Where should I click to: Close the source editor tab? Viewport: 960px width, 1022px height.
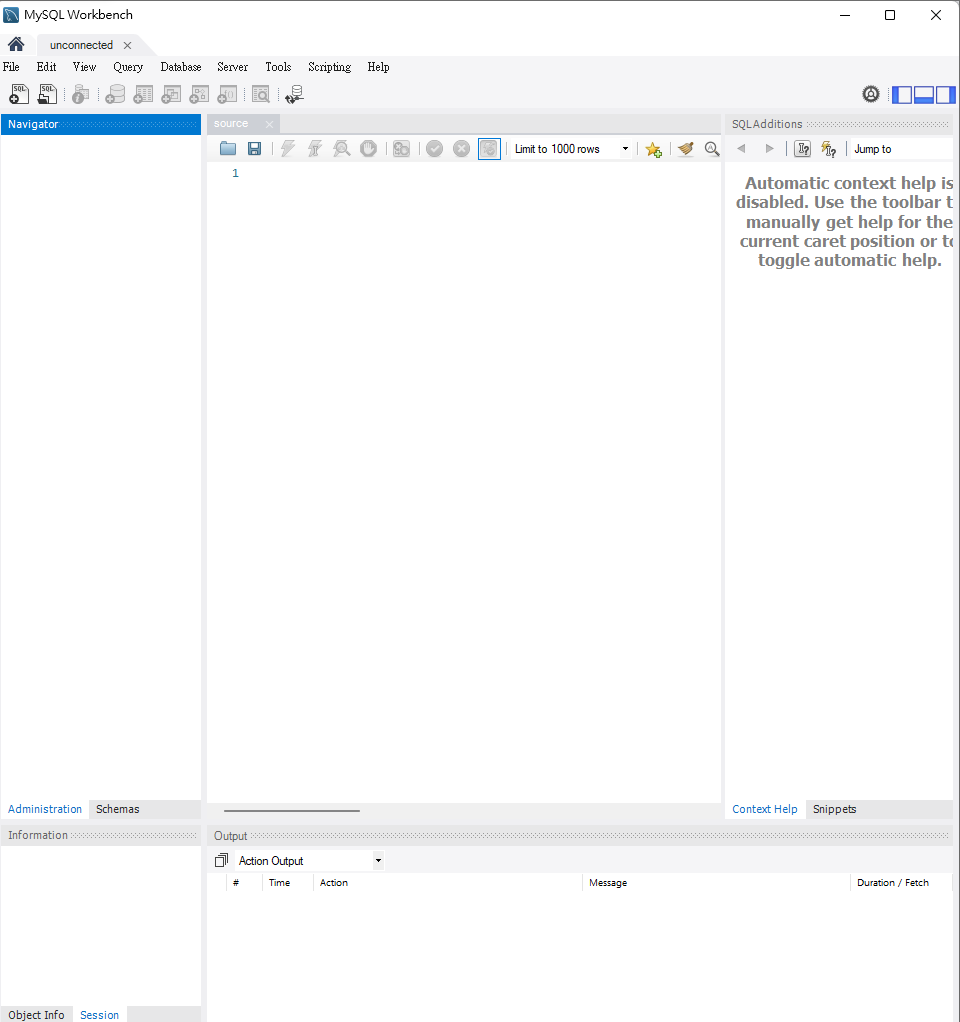269,124
